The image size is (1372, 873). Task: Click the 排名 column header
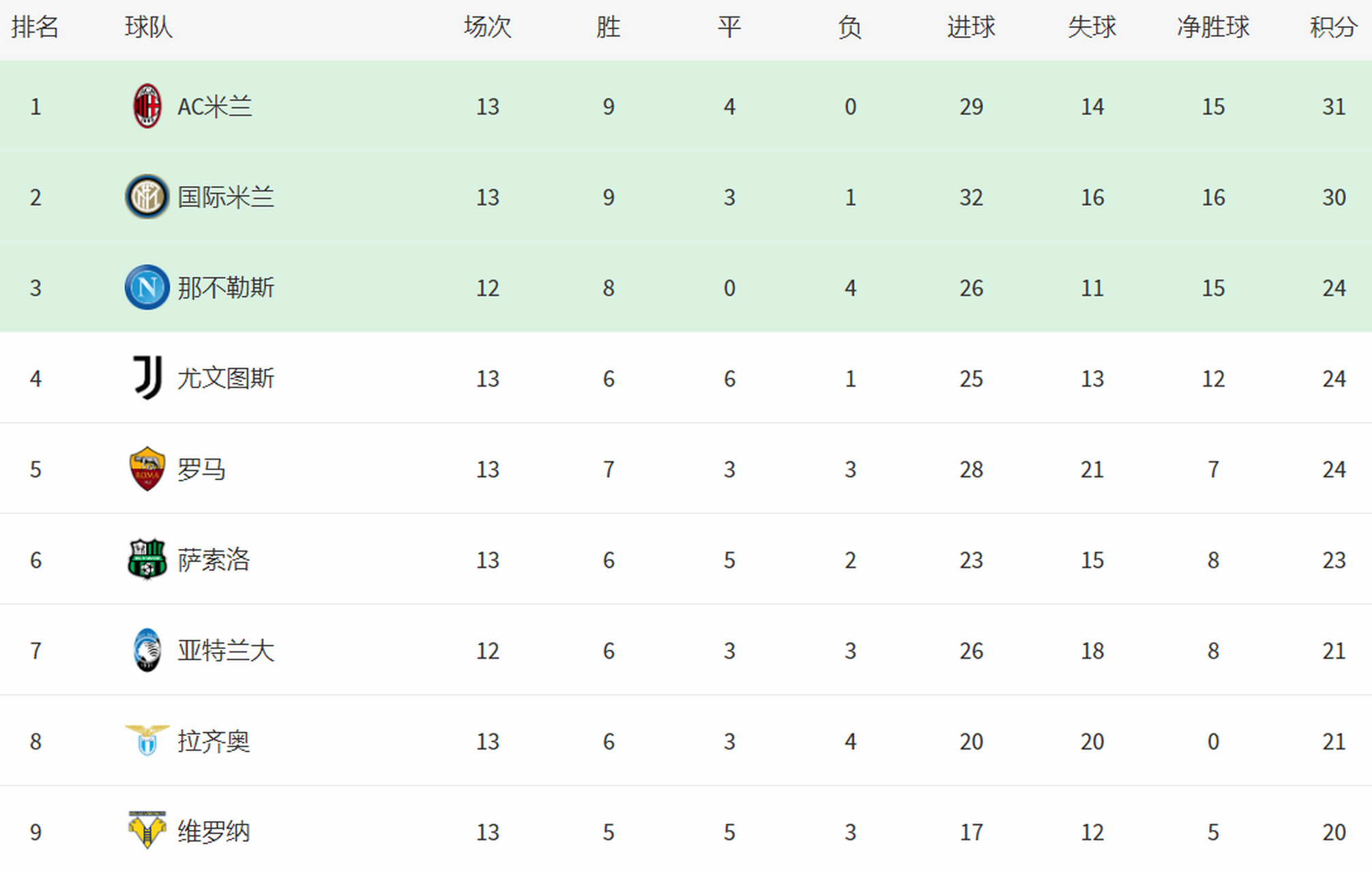[35, 27]
